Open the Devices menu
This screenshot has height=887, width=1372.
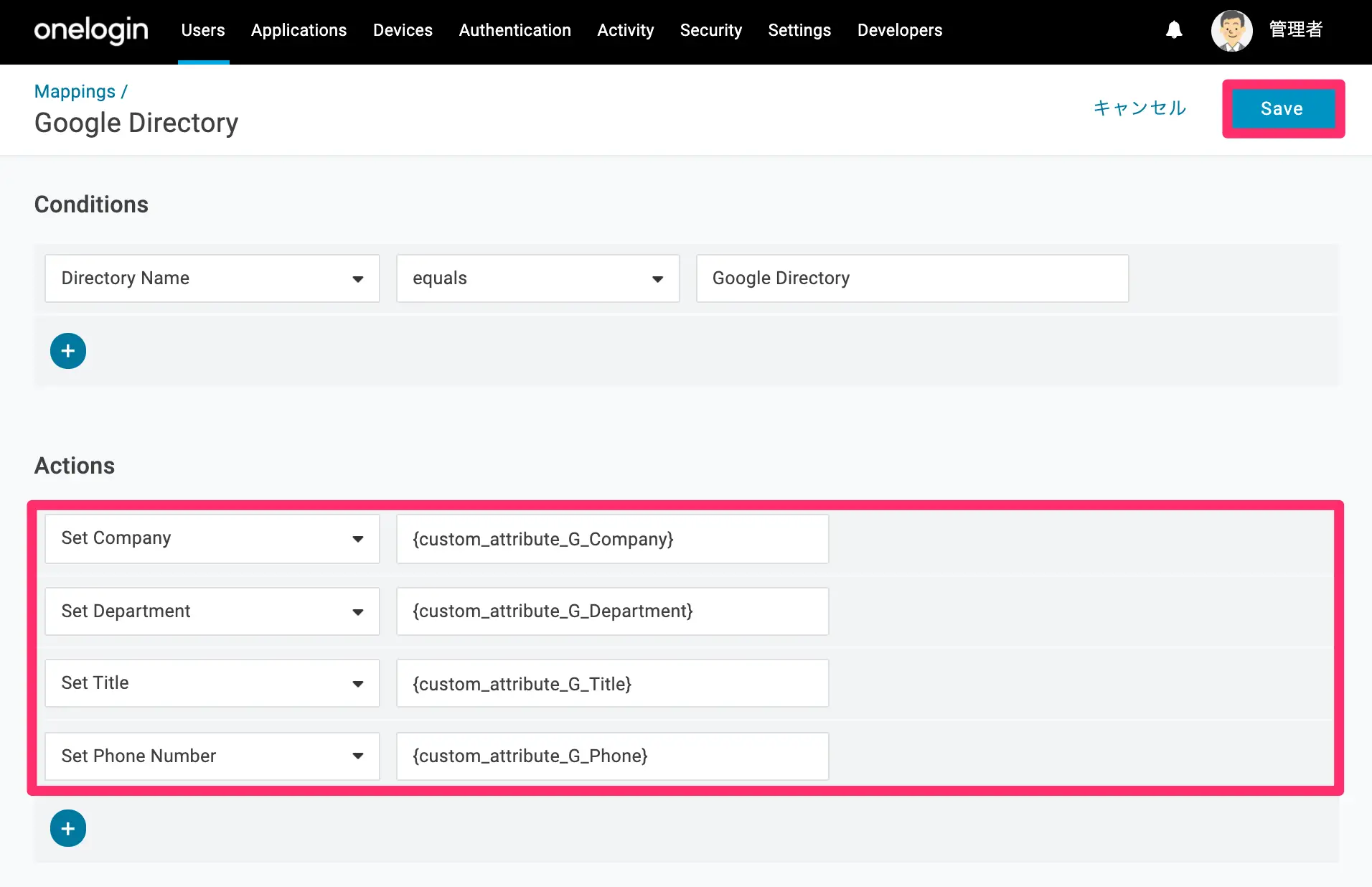pos(403,30)
